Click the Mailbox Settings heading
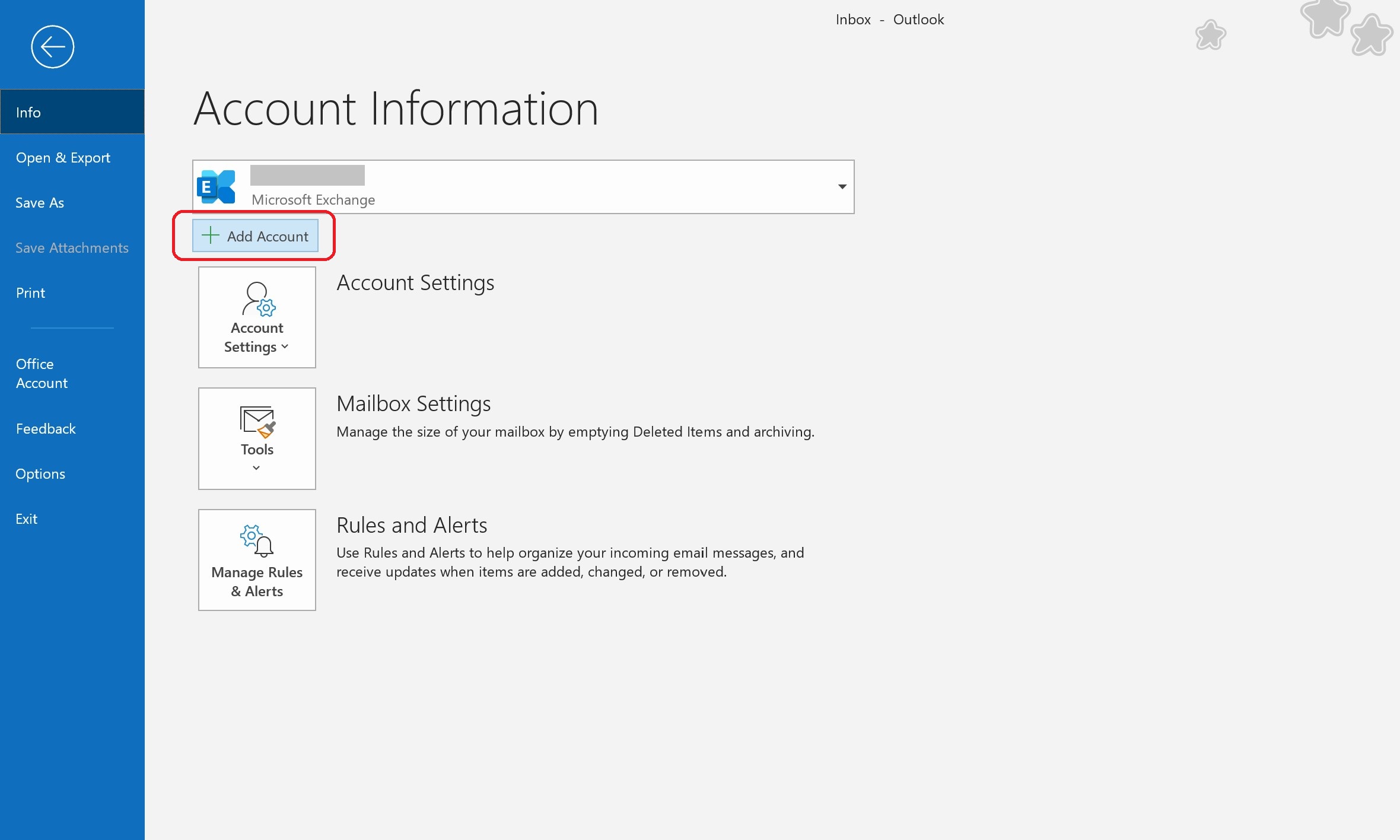This screenshot has height=840, width=1400. [413, 403]
